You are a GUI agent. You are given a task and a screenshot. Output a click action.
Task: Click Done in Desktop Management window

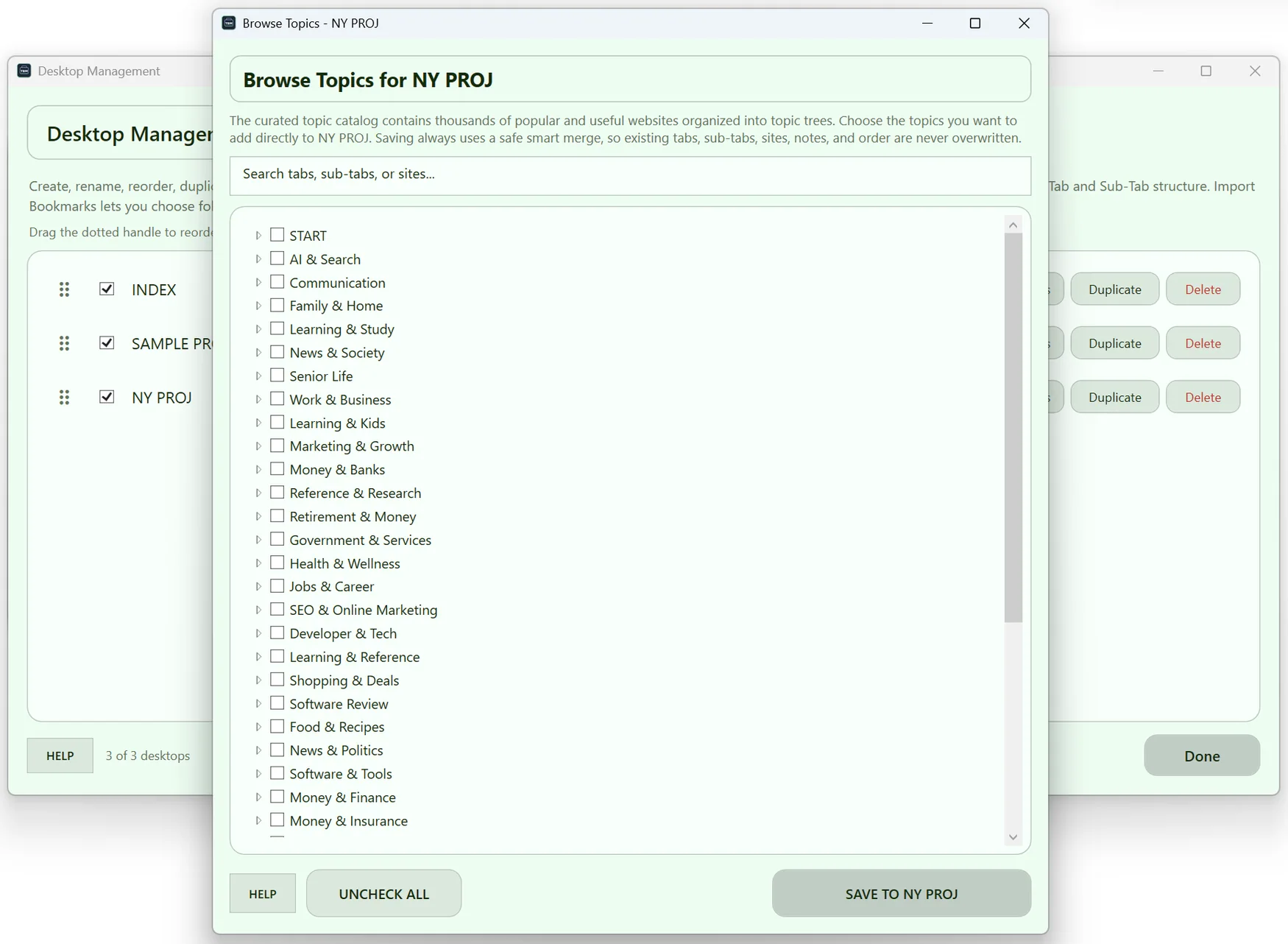point(1202,755)
